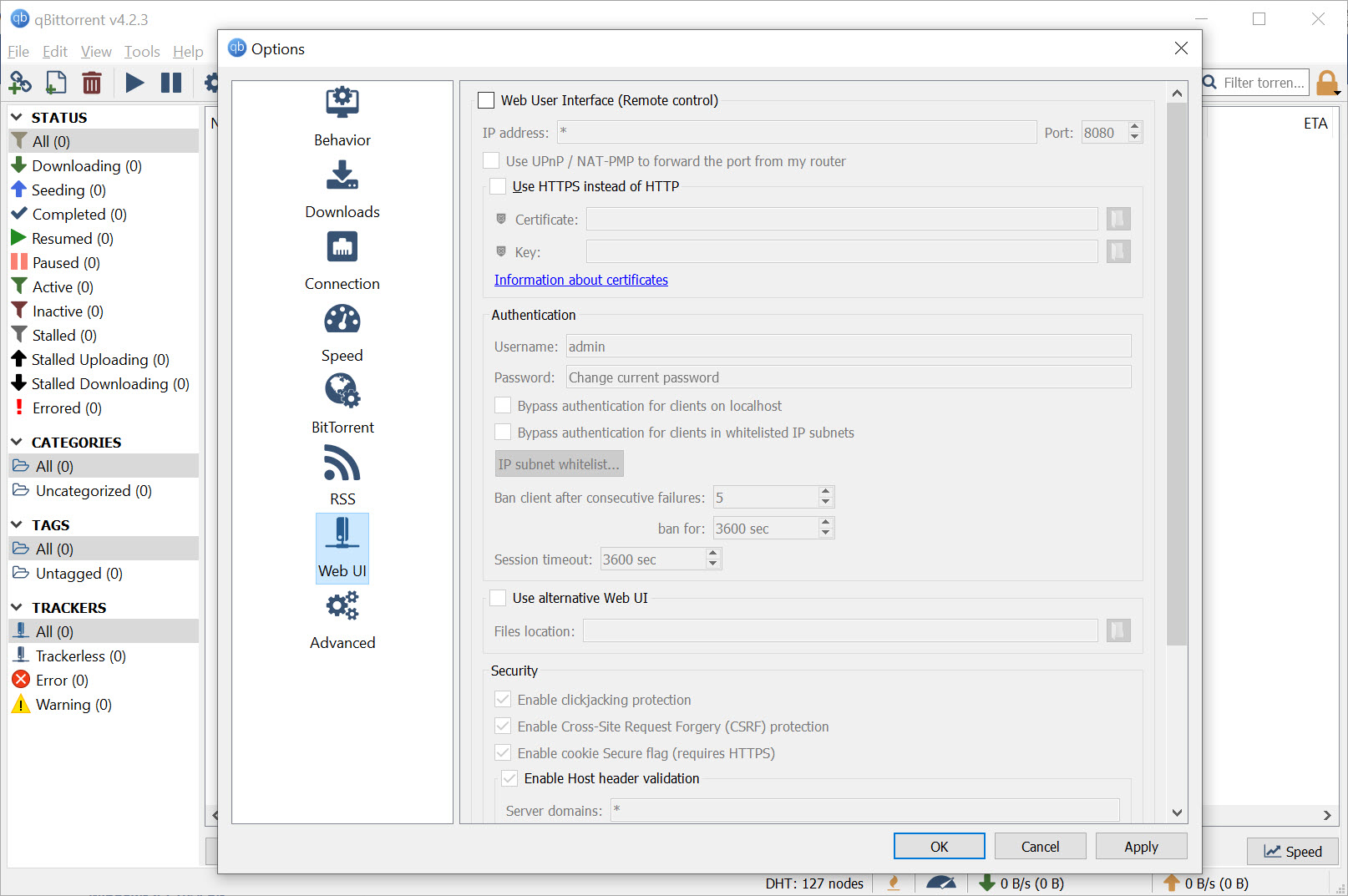Open the Speed options section

click(342, 333)
